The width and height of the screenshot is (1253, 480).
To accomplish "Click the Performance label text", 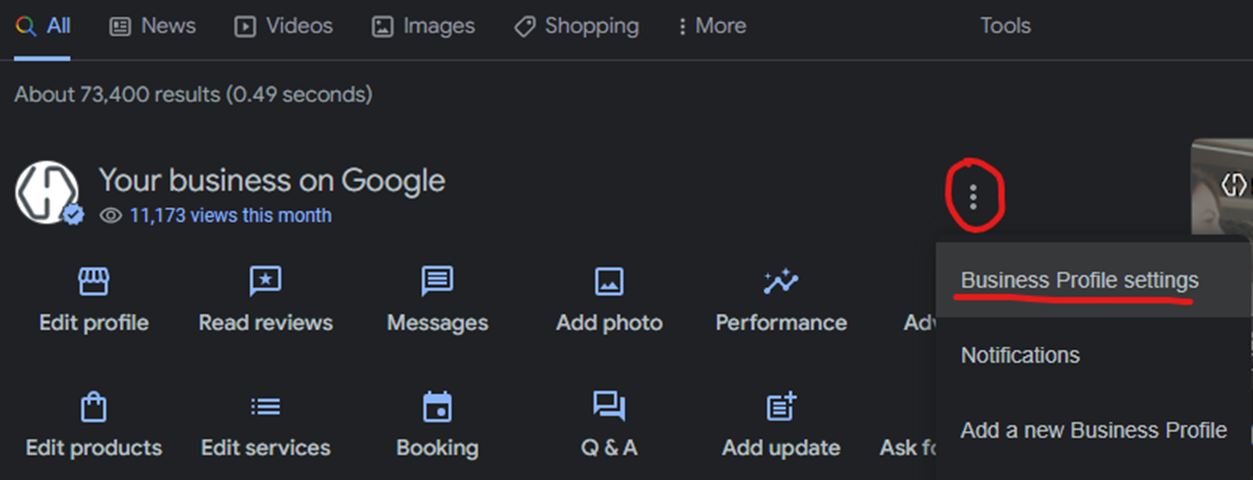I will [x=781, y=323].
